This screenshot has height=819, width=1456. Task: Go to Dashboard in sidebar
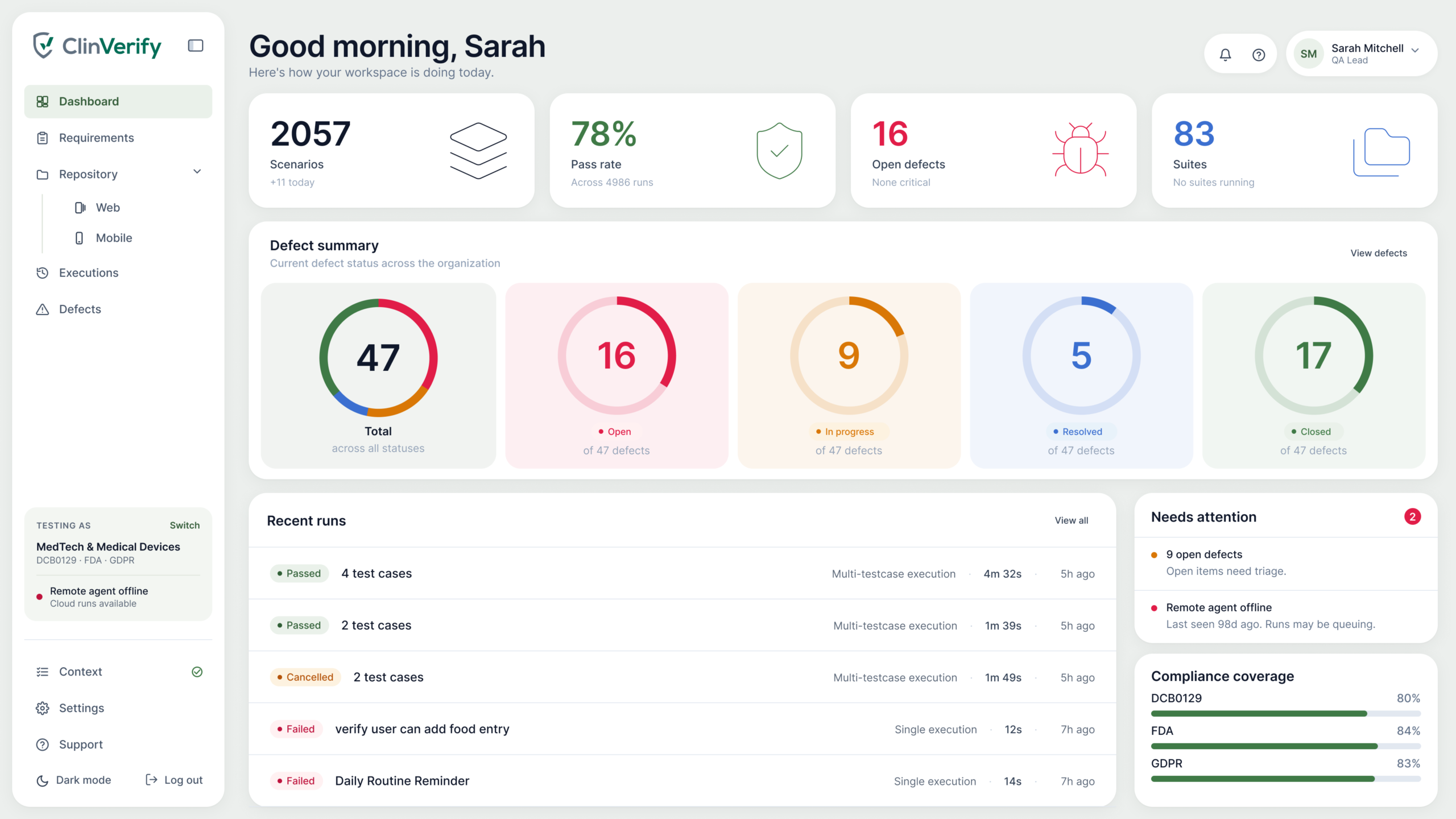coord(118,101)
